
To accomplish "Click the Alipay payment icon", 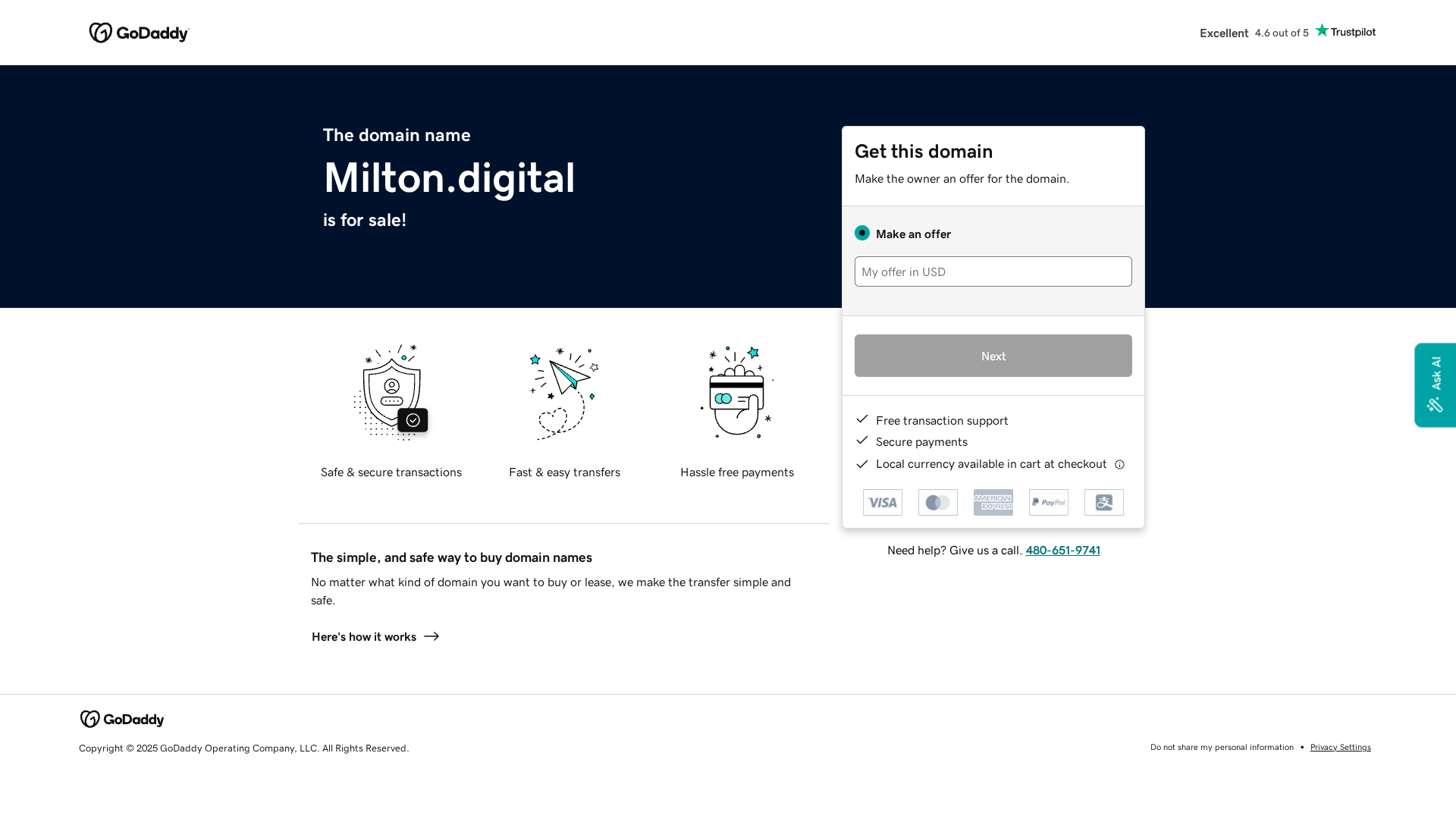I will (x=1103, y=502).
